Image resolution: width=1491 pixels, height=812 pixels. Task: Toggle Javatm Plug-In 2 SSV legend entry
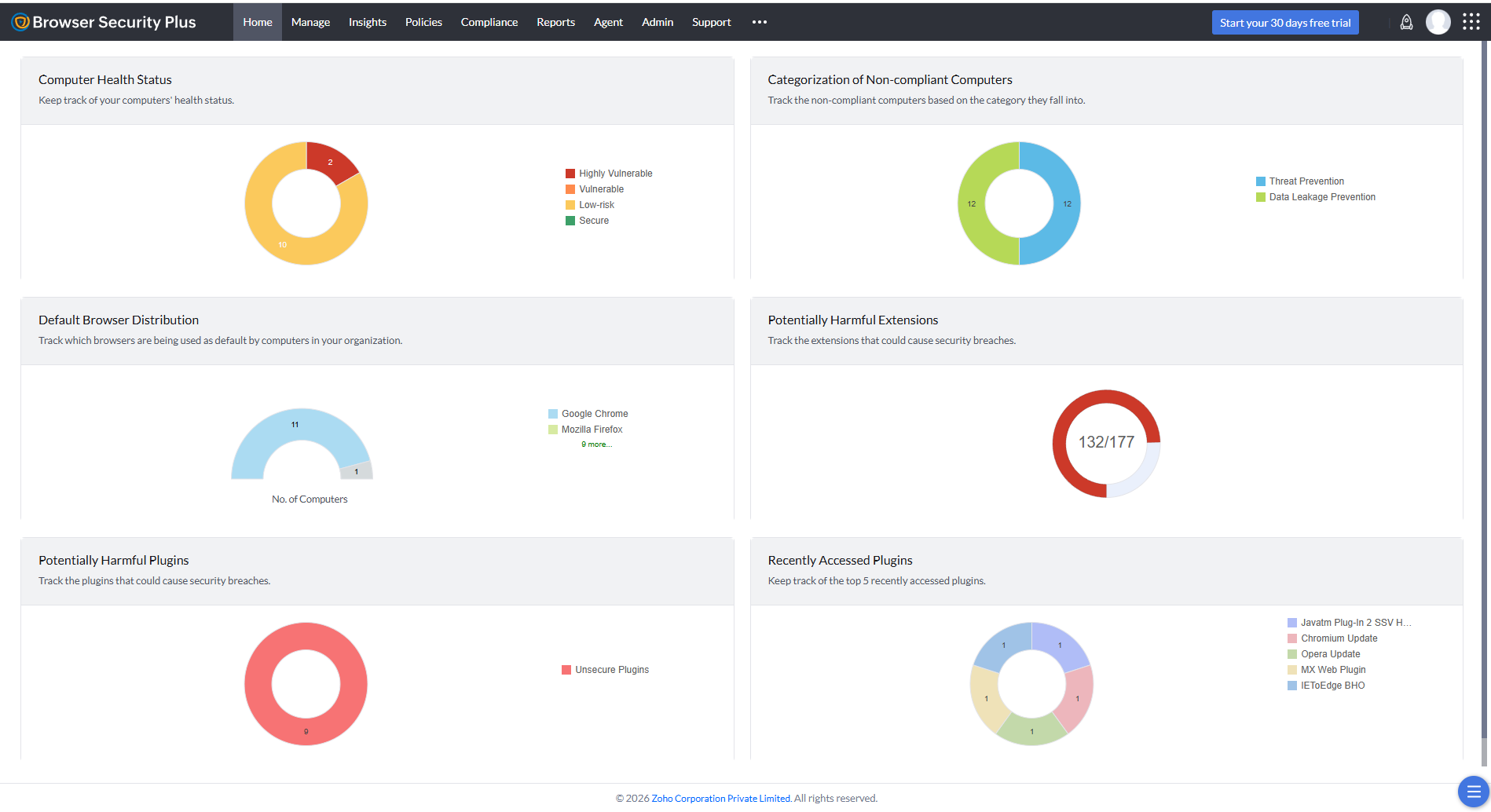pos(1350,623)
